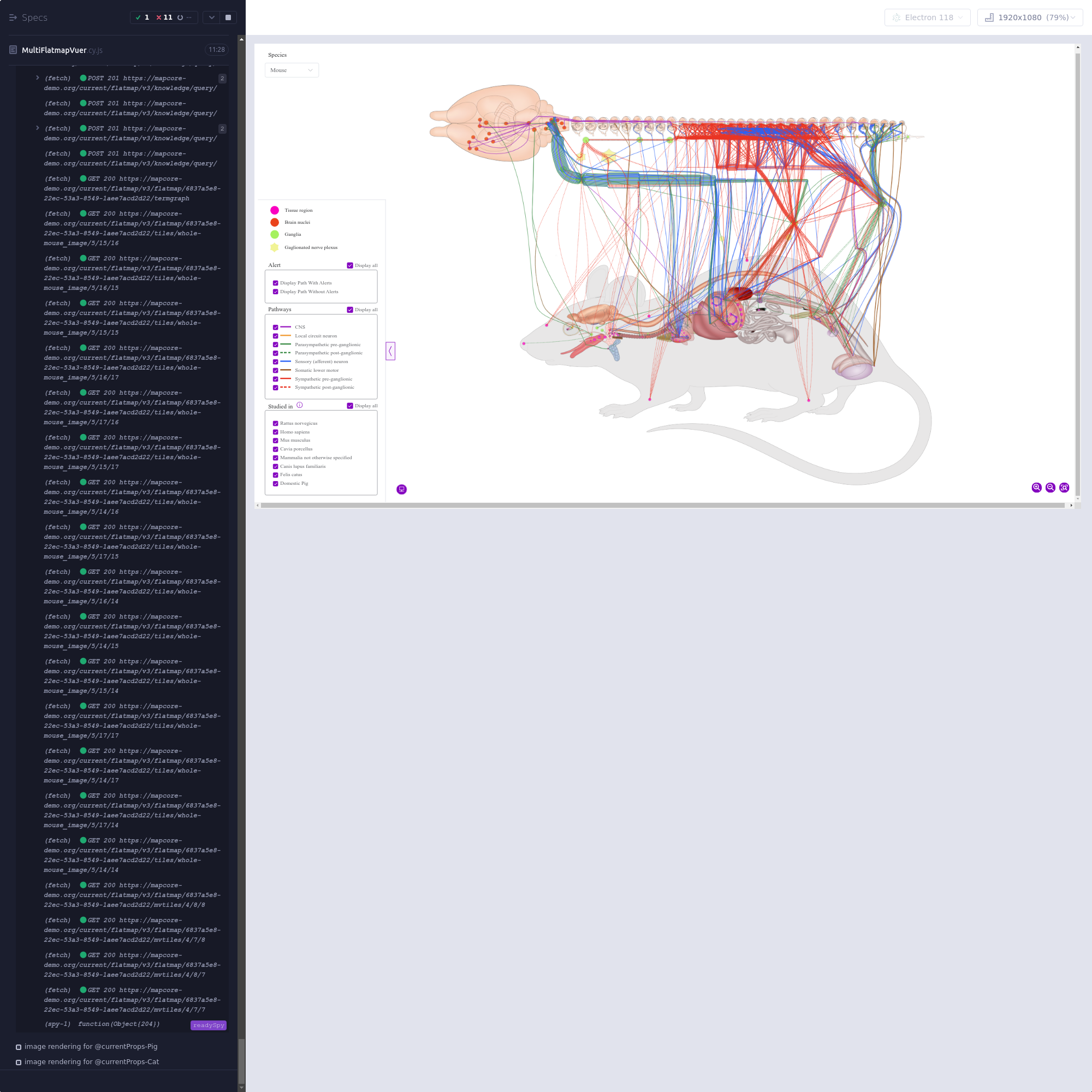This screenshot has height=1092, width=1092.
Task: Click the zoom in magnifier icon
Action: 1036,487
